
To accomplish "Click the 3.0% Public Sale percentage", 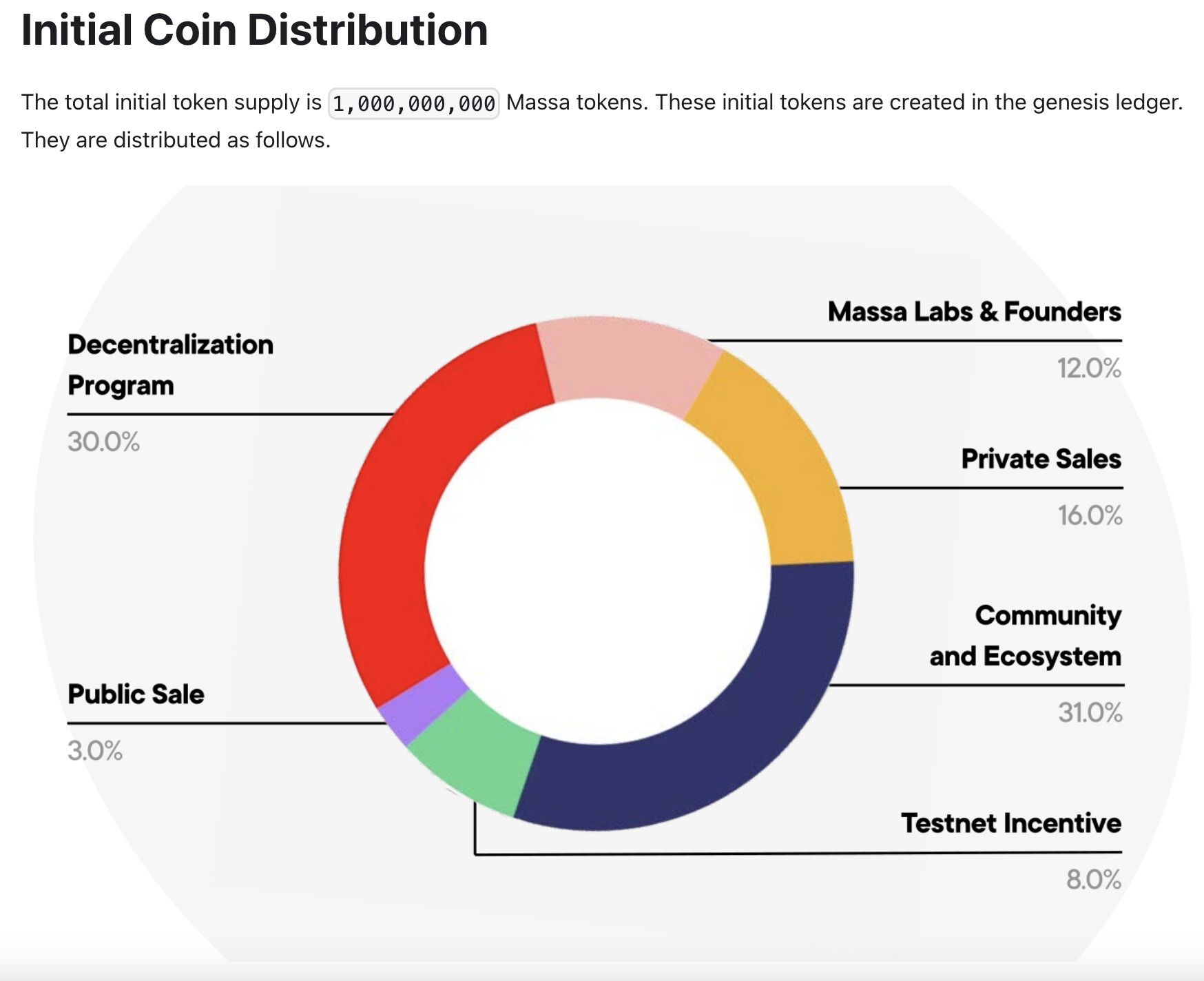I will tap(95, 750).
